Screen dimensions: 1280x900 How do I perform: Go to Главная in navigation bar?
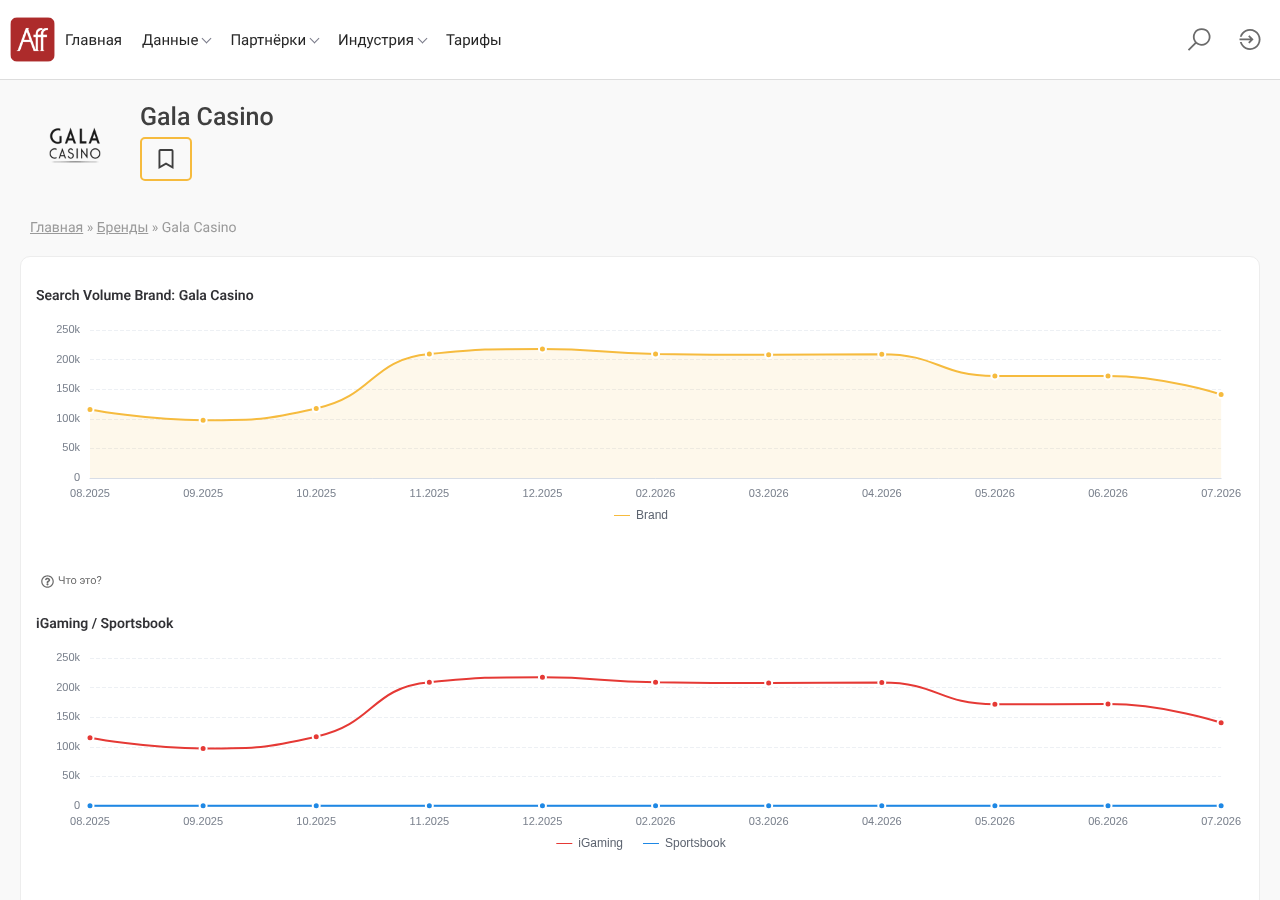(x=93, y=40)
